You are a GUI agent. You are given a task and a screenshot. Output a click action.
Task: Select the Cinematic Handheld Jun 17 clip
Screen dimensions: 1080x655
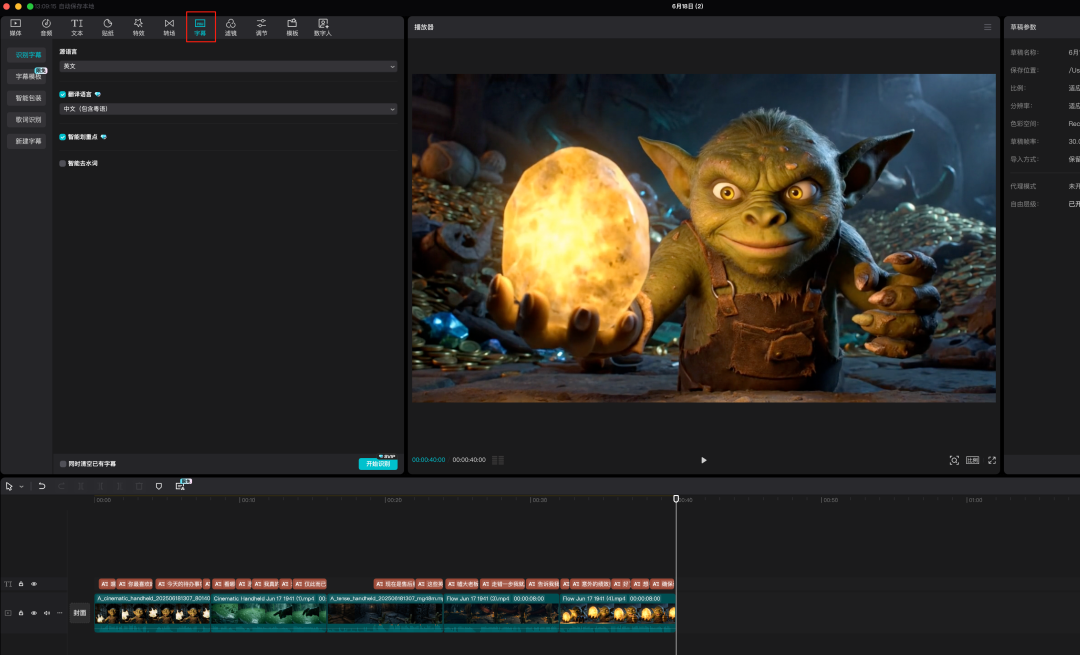tap(269, 613)
